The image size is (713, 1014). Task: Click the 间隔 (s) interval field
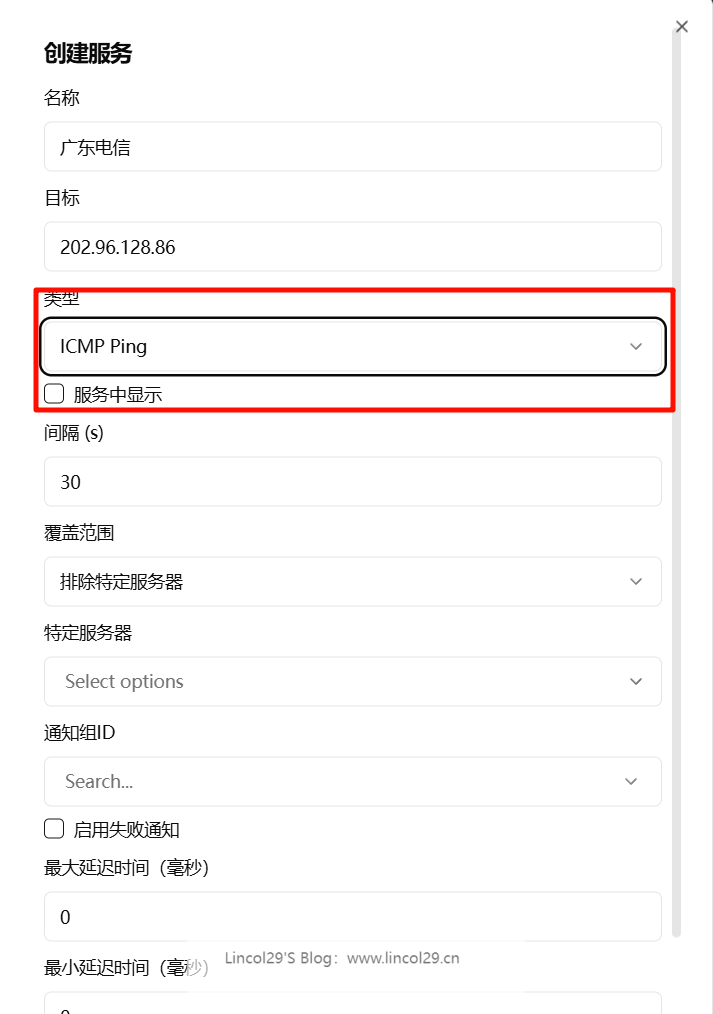[352, 482]
